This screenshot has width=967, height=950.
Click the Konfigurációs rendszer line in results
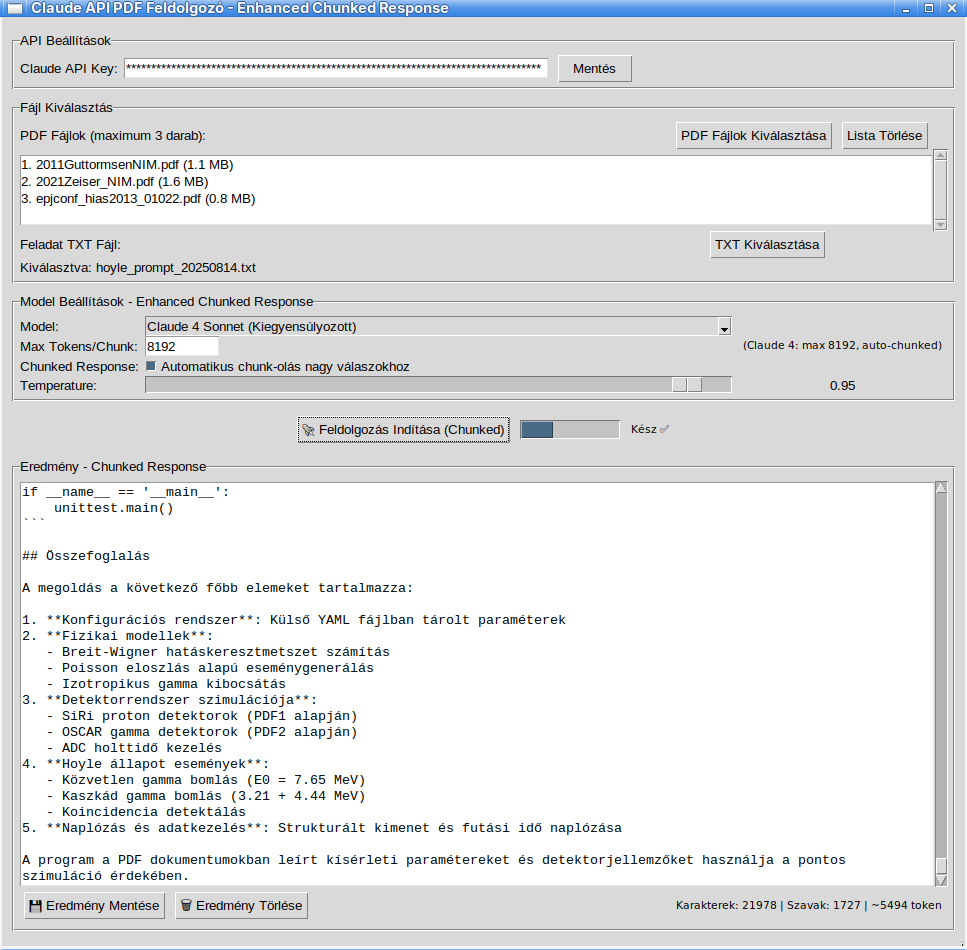(x=294, y=620)
